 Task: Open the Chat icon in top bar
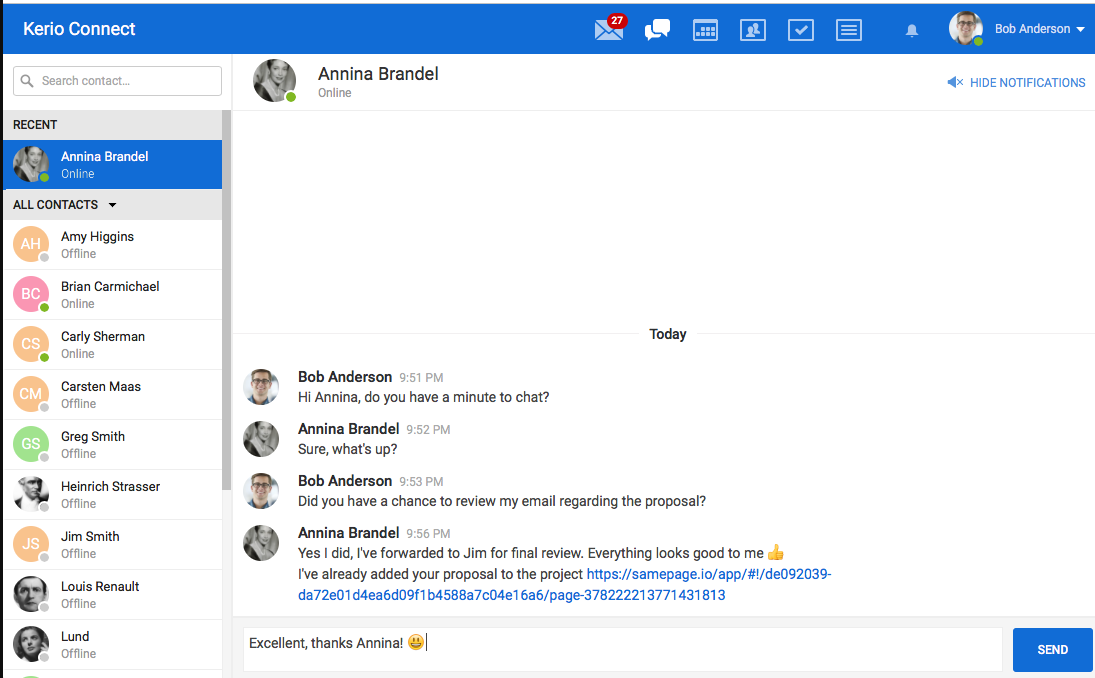pyautogui.click(x=657, y=29)
